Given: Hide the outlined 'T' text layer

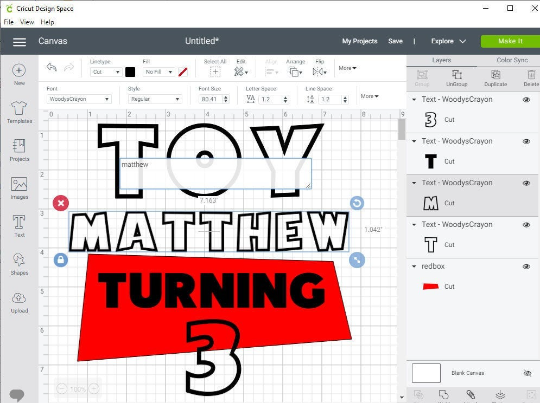Looking at the screenshot, I should coord(526,225).
